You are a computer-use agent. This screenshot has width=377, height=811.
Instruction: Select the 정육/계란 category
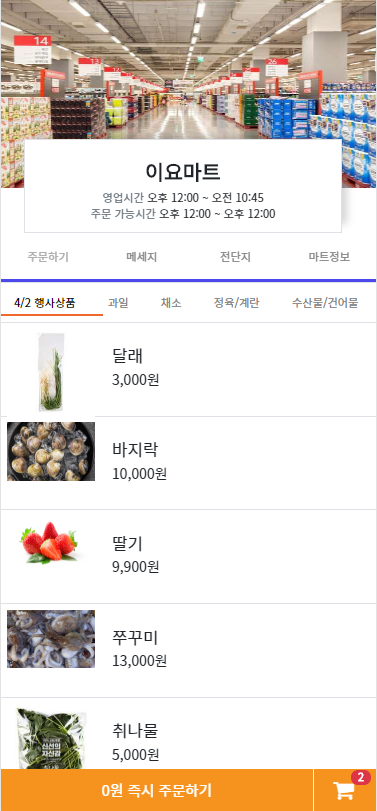click(236, 303)
